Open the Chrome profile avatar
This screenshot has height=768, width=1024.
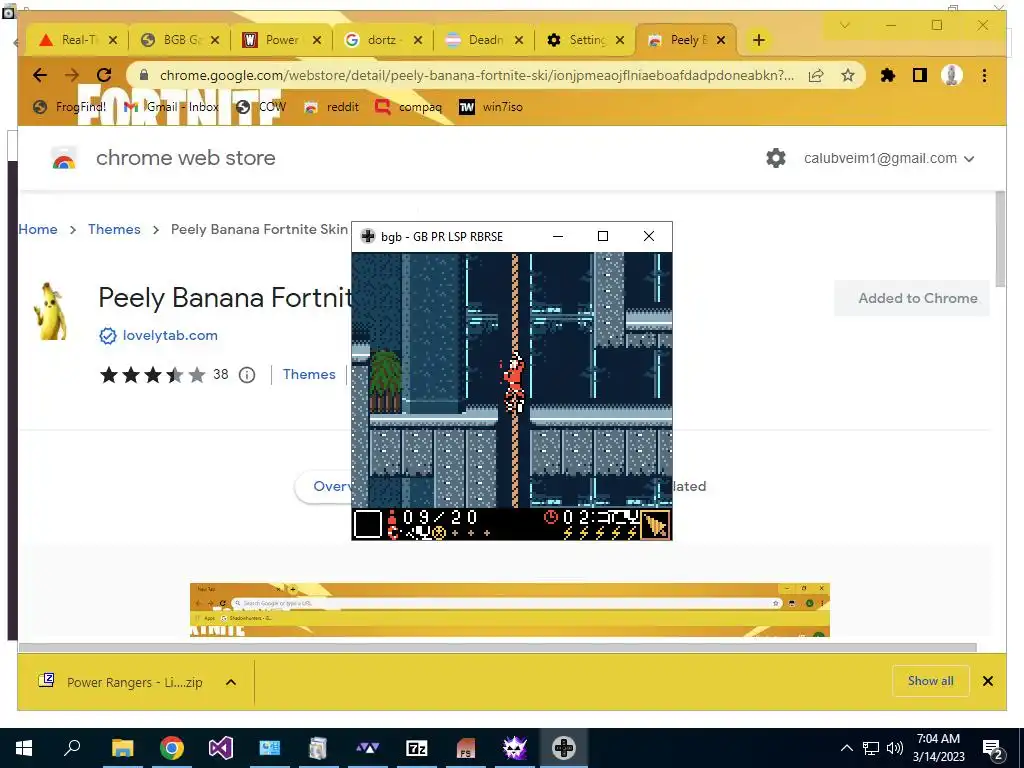pos(952,75)
